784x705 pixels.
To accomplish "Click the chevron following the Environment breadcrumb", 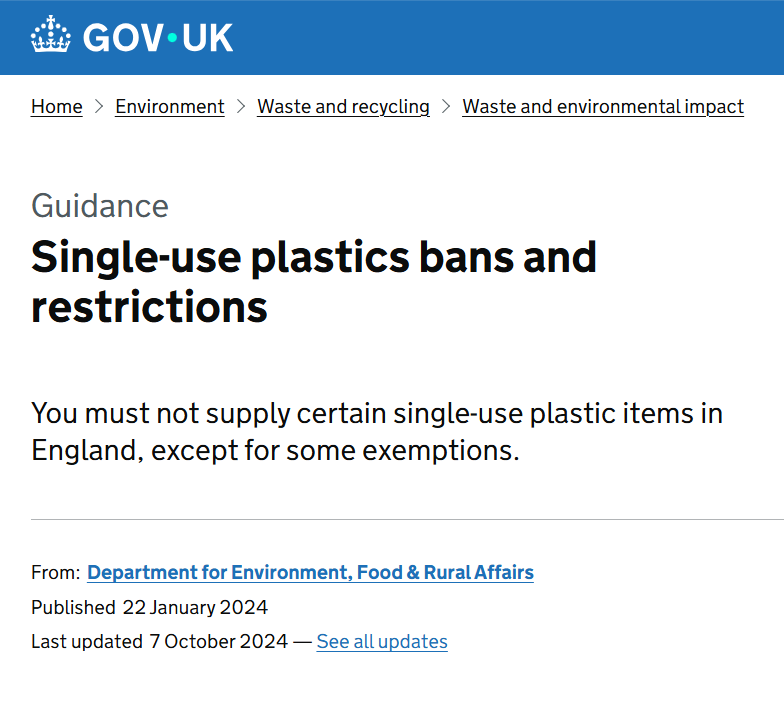I will pos(241,106).
